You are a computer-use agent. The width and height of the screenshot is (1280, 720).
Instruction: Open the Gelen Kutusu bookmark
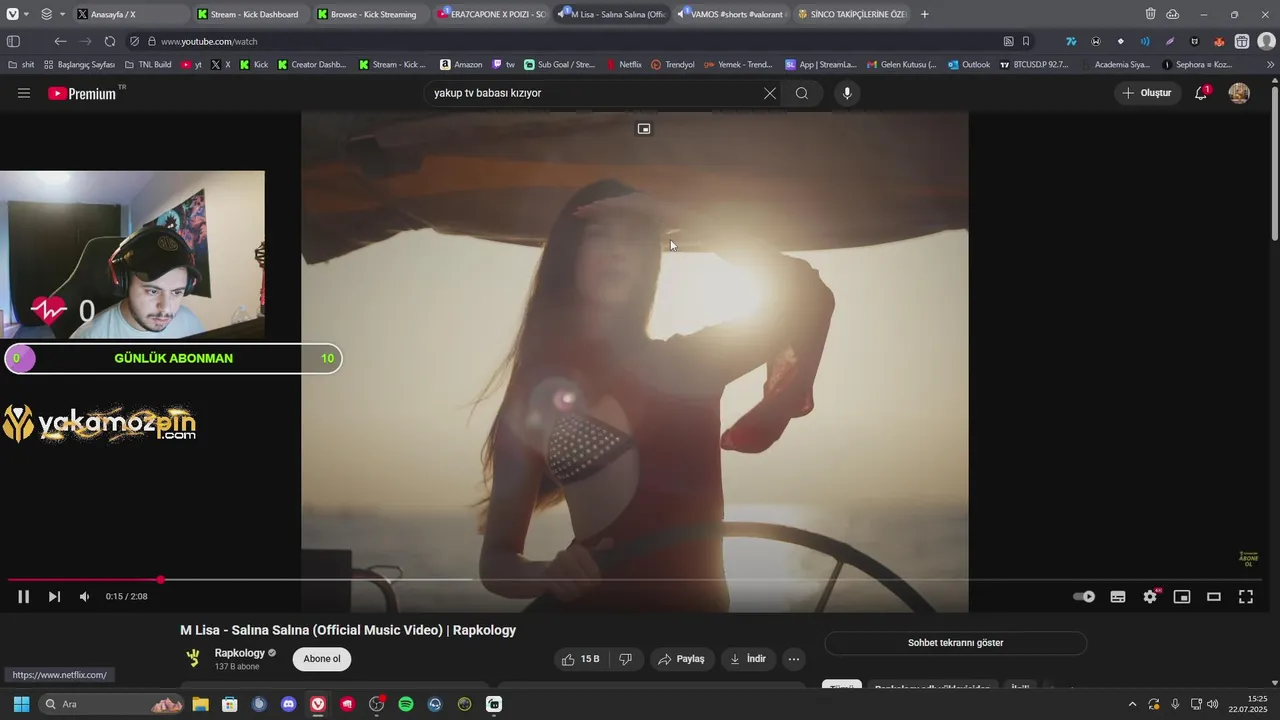[x=902, y=64]
